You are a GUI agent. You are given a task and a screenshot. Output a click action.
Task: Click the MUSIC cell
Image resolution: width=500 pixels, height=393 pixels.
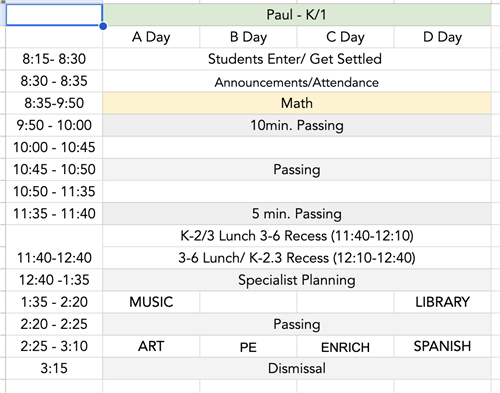151,302
